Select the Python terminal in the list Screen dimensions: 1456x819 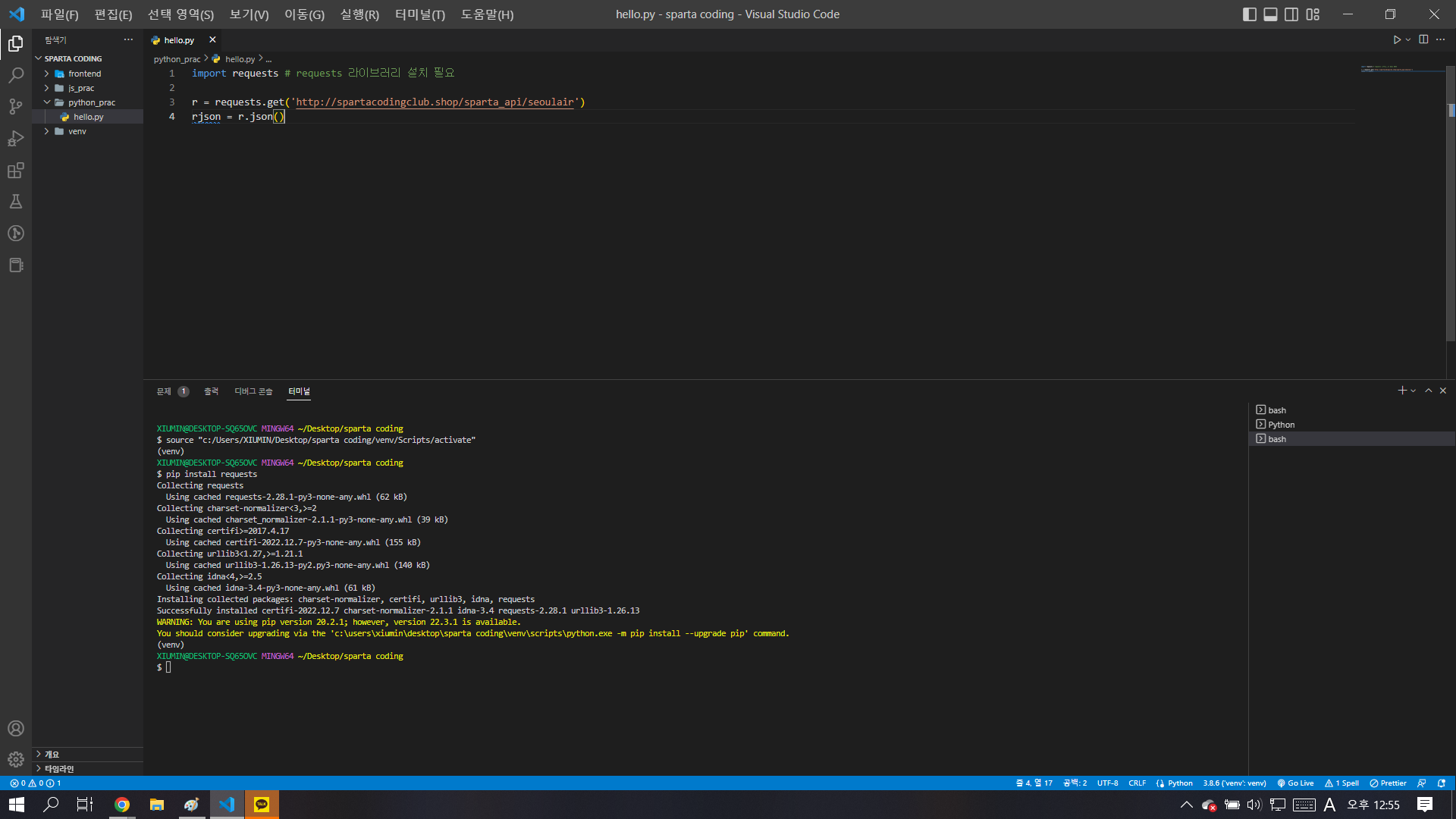(1351, 425)
